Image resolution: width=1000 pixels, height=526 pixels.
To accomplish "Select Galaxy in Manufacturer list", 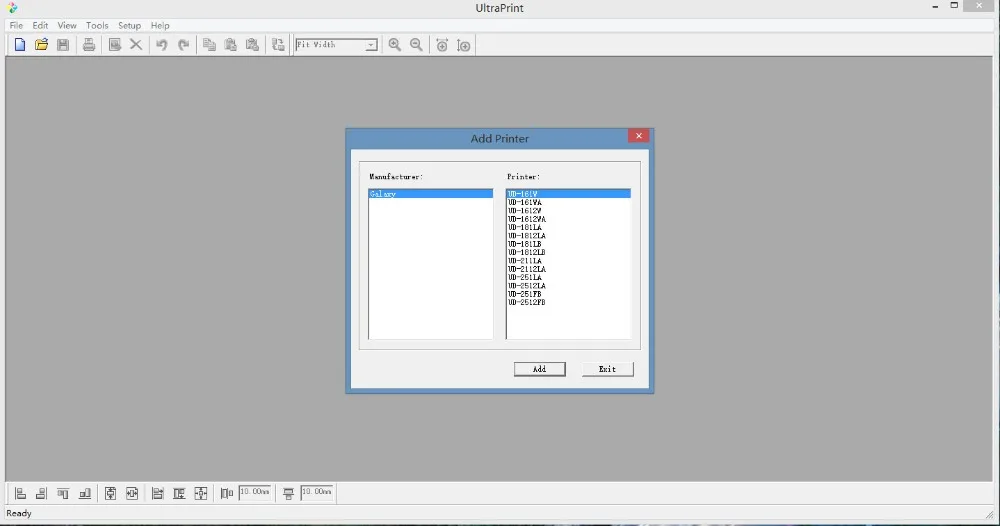I will [x=430, y=194].
